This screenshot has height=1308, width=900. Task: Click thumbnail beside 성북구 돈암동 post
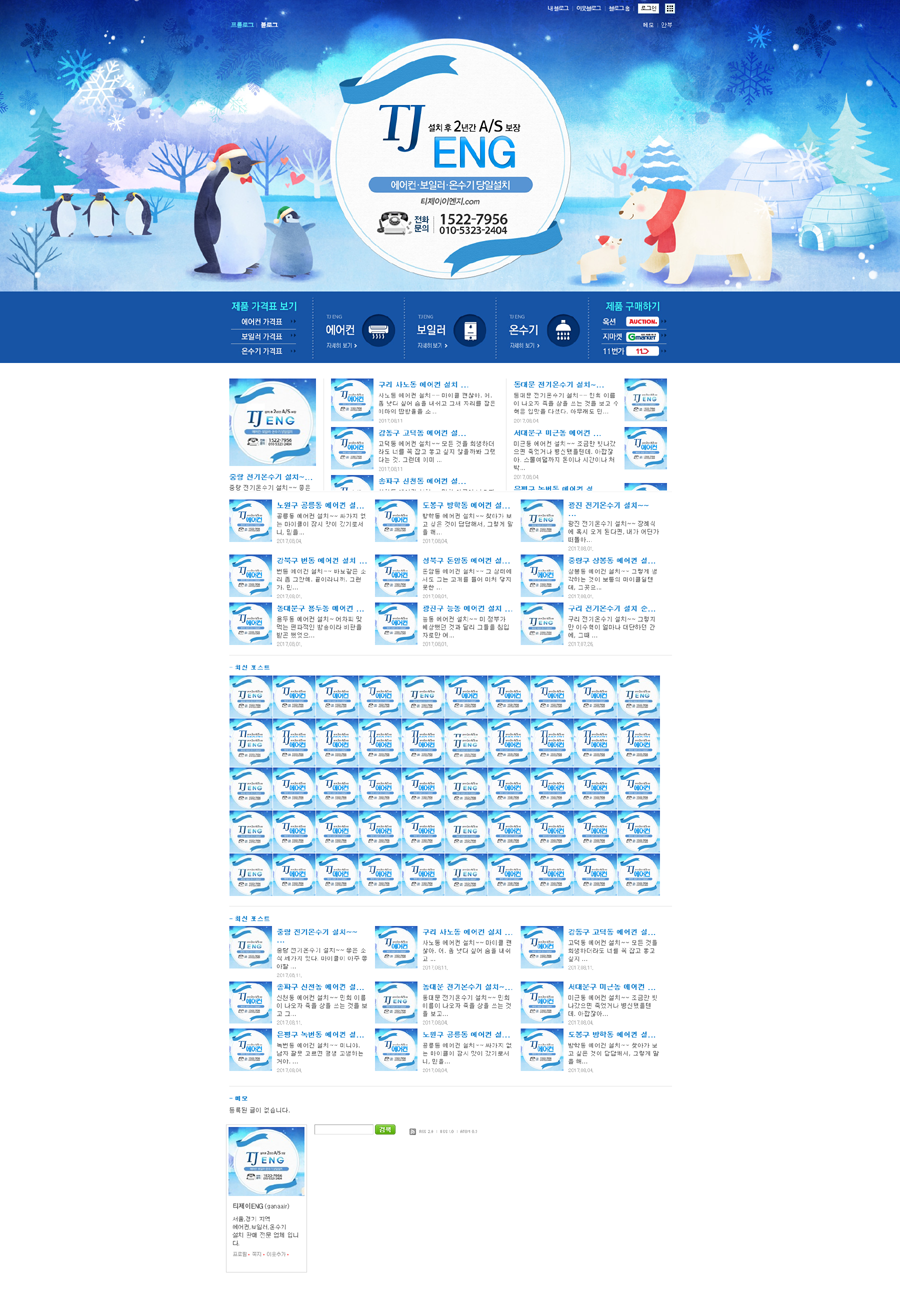[396, 576]
